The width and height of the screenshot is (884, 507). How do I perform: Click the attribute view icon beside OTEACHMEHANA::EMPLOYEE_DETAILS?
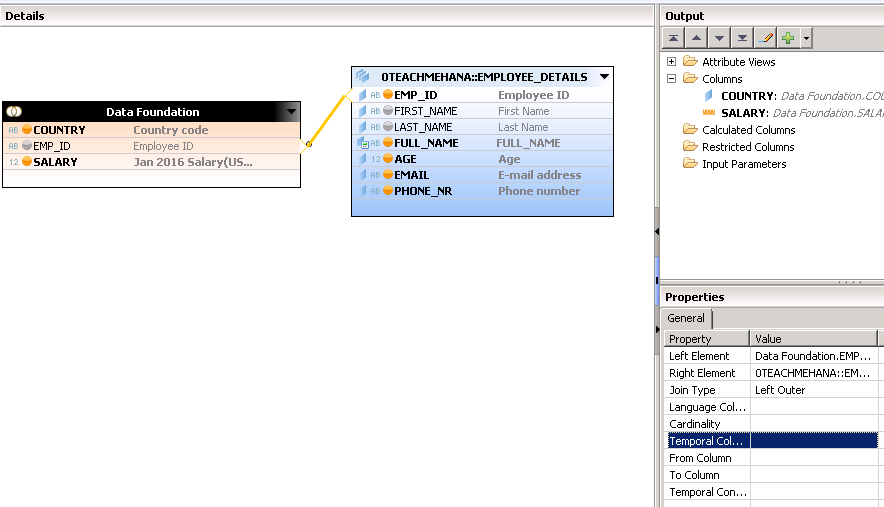(363, 76)
